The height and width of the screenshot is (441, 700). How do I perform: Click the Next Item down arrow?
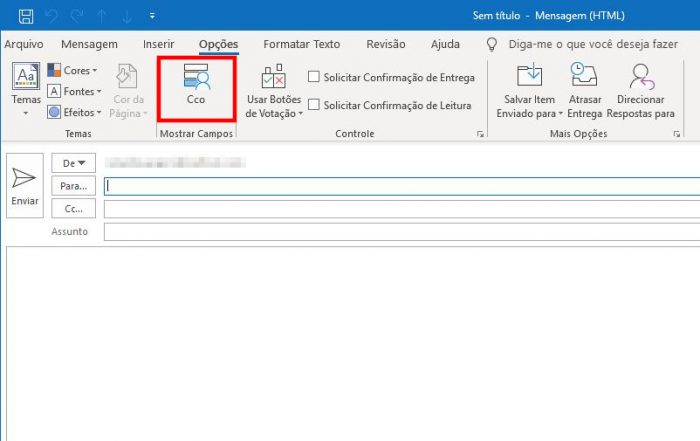click(x=127, y=17)
